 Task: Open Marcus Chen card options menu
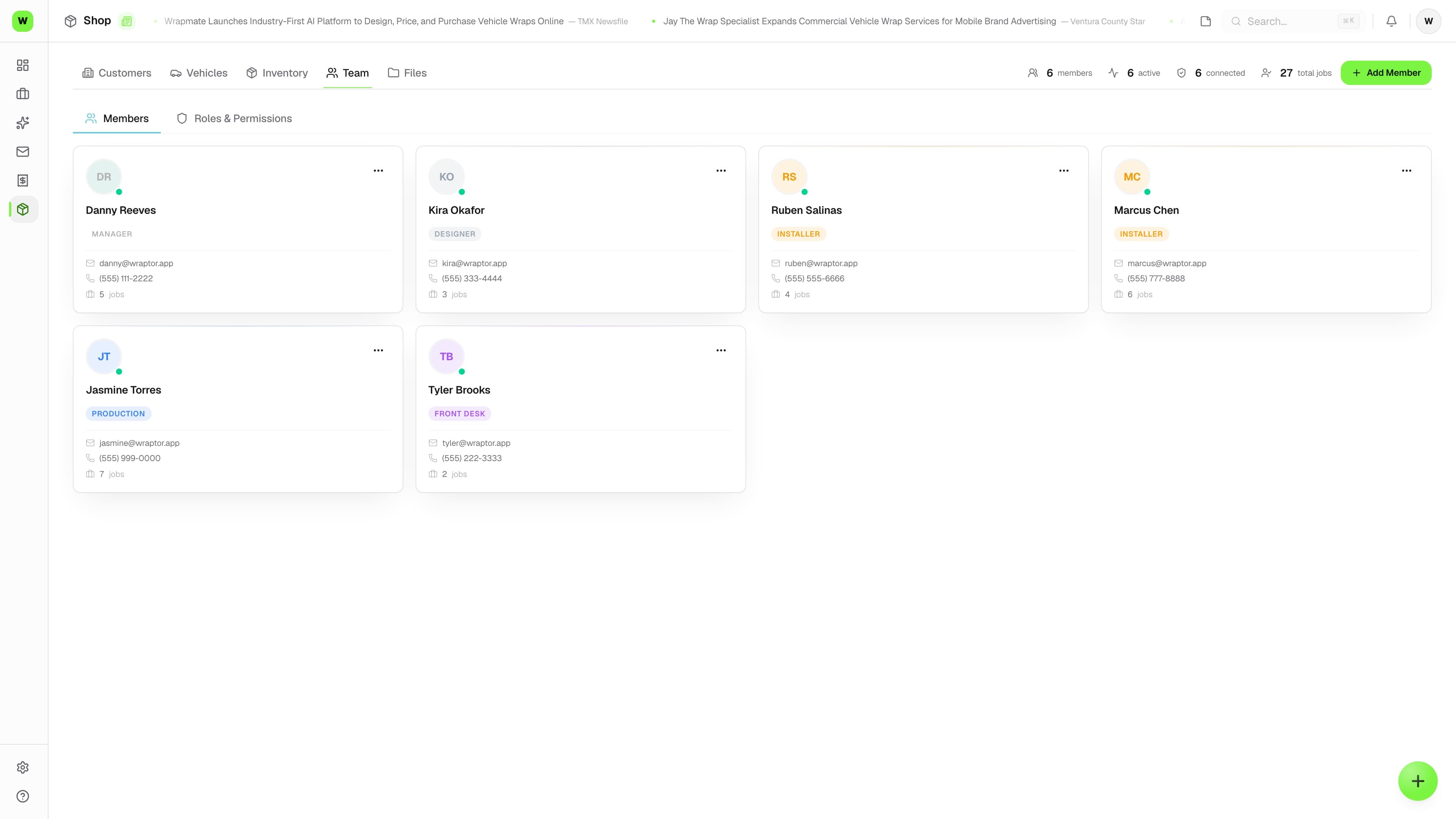click(x=1407, y=171)
